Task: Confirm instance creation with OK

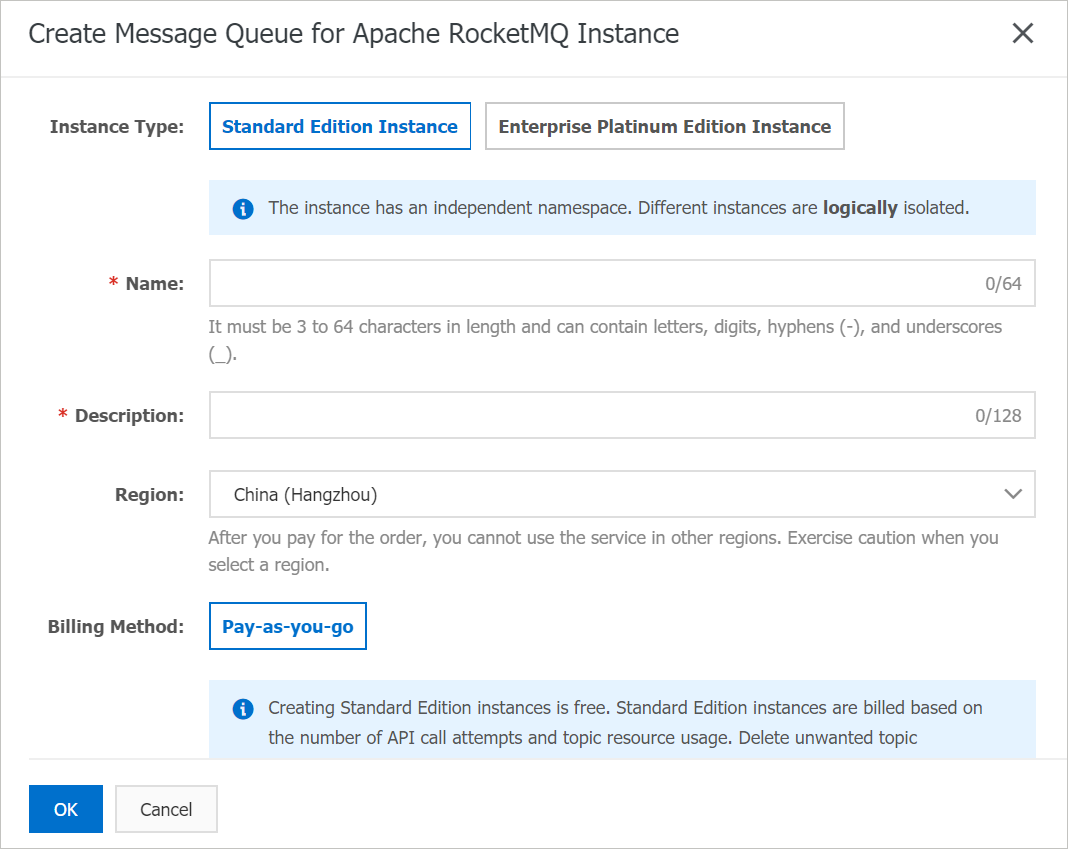Action: tap(66, 809)
